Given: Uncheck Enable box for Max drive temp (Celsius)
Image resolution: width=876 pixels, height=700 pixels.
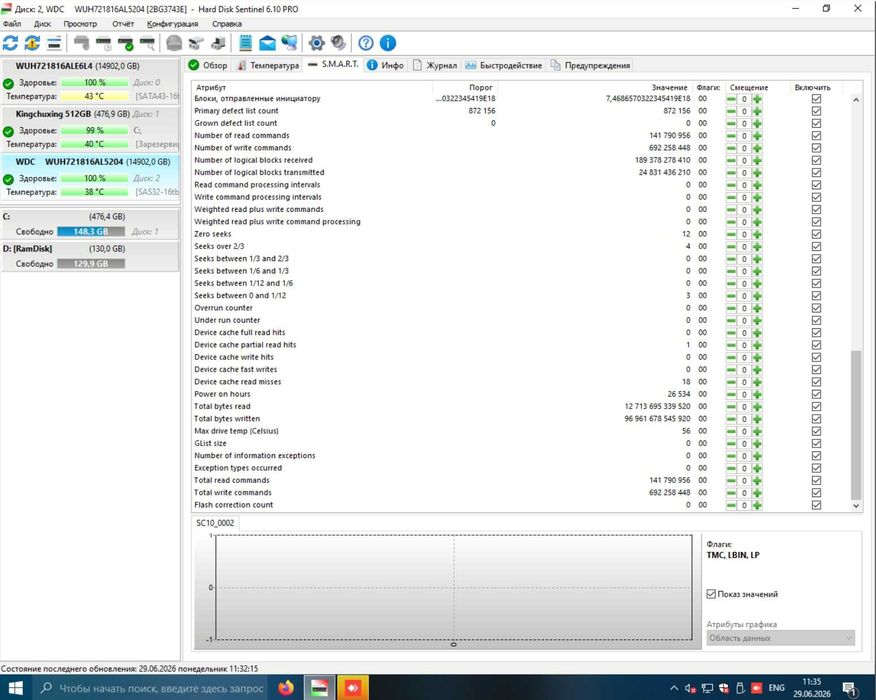Looking at the screenshot, I should point(816,431).
